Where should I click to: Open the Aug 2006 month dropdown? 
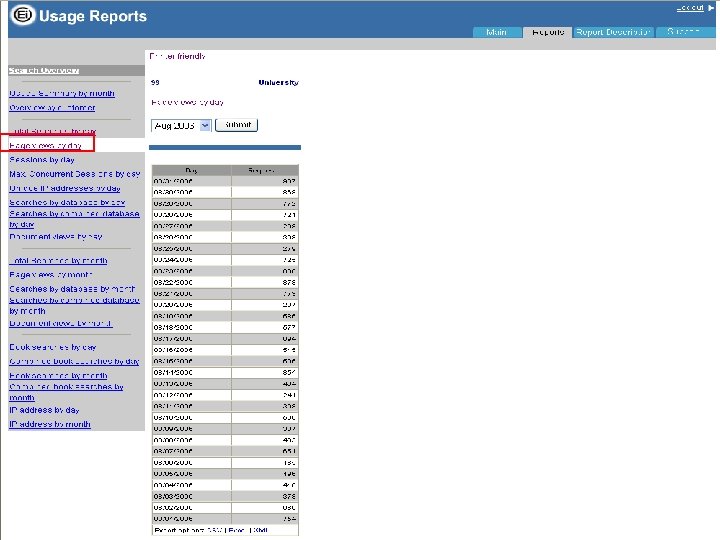181,125
